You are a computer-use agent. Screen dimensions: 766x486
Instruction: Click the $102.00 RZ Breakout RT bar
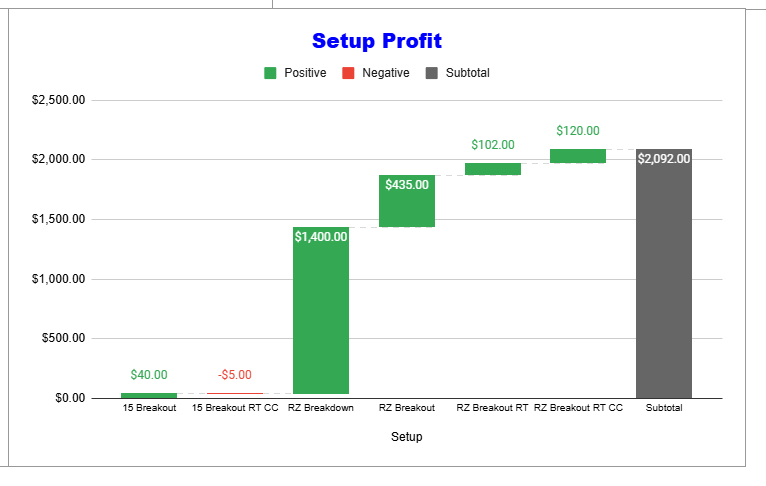[492, 169]
